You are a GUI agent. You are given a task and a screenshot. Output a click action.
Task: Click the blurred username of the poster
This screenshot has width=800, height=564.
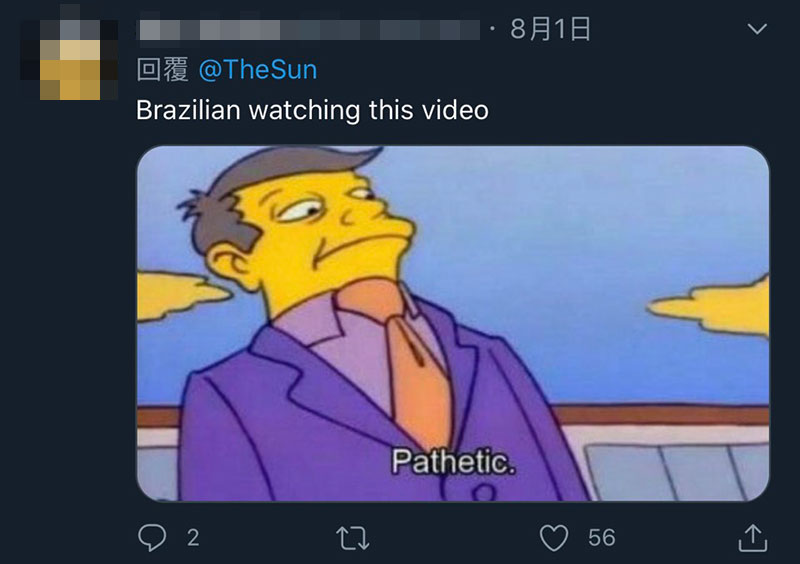(310, 30)
